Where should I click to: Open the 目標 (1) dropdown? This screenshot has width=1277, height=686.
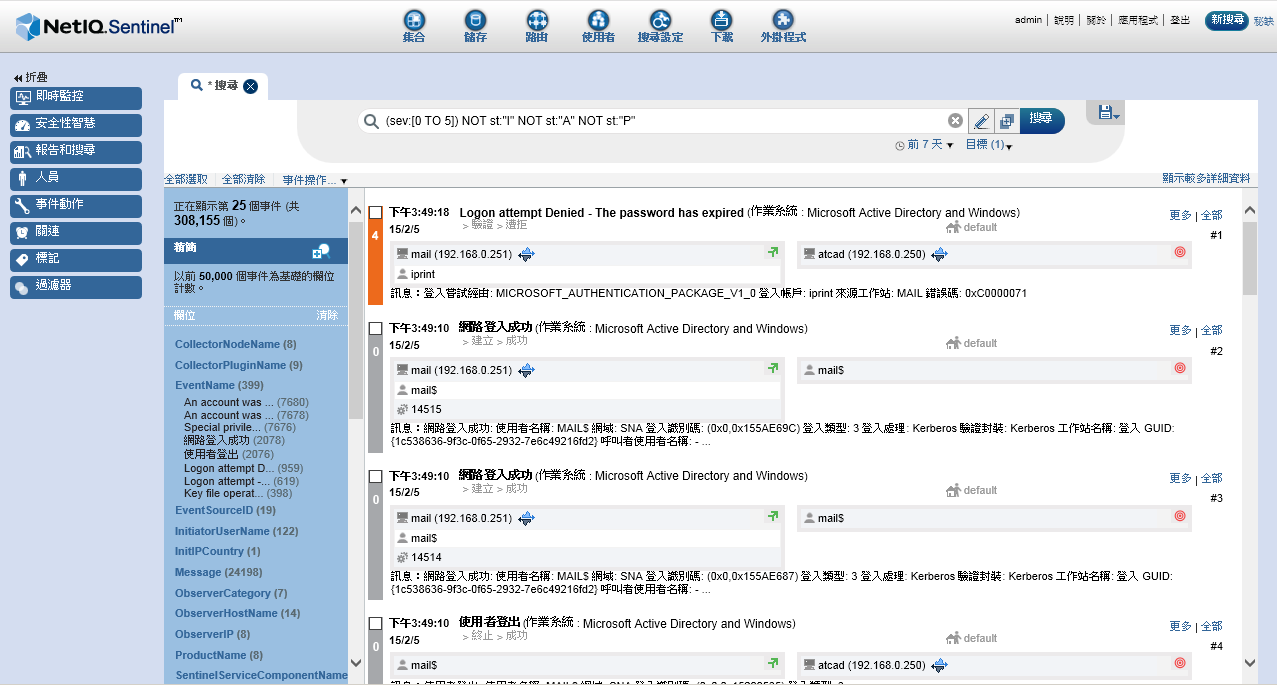click(989, 145)
